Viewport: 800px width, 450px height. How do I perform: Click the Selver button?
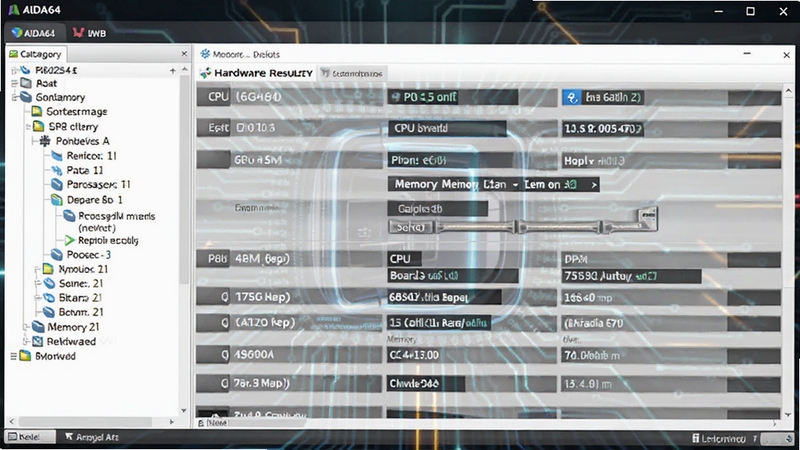pos(410,227)
